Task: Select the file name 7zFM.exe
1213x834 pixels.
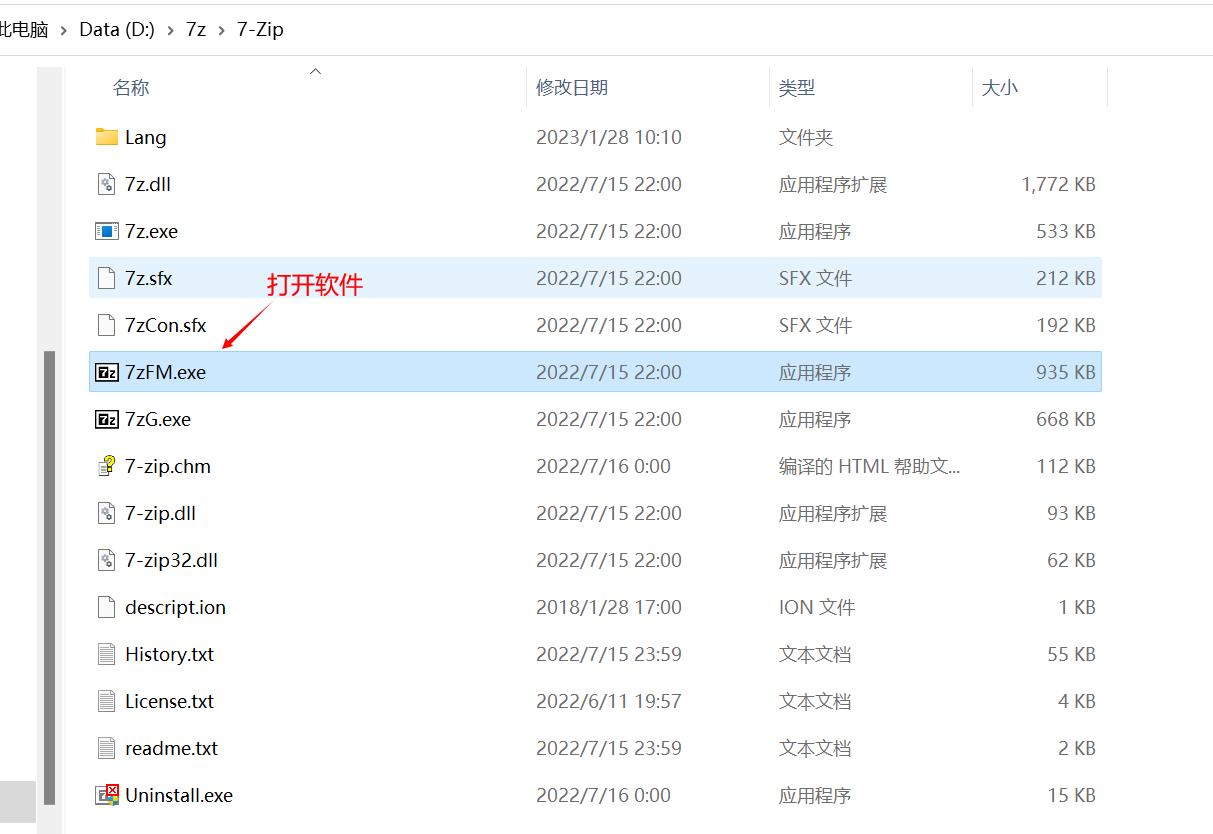Action: tap(165, 372)
